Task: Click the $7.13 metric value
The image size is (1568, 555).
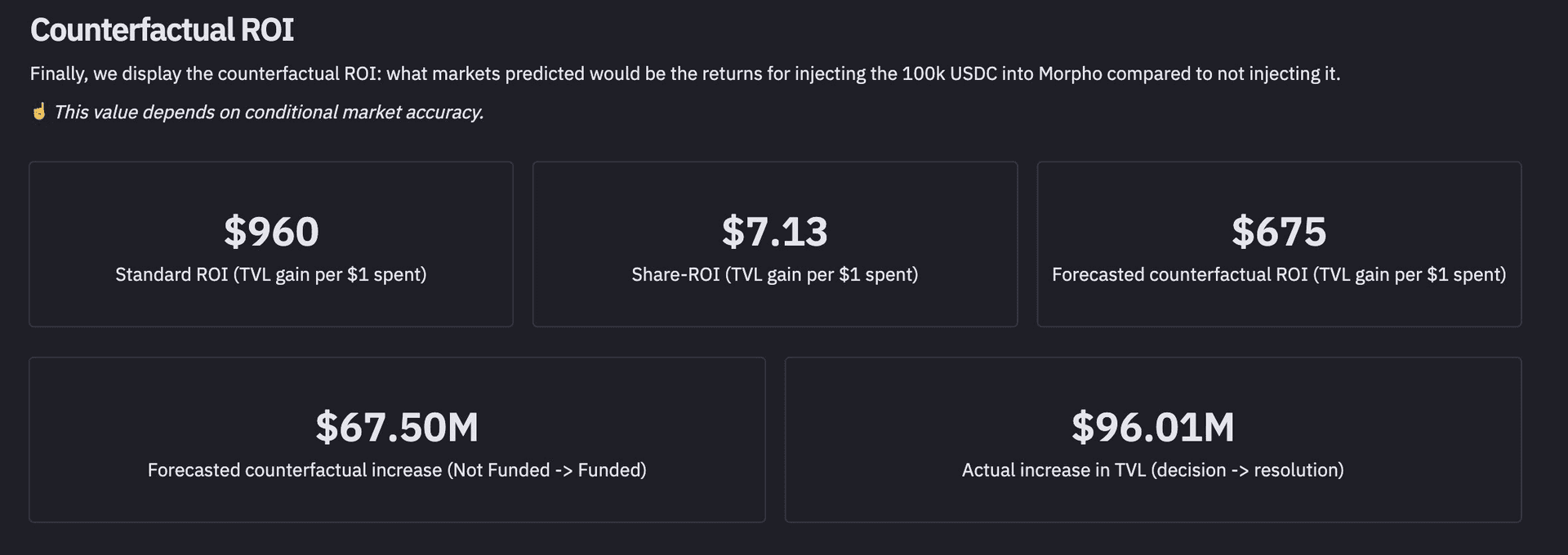Action: [774, 232]
